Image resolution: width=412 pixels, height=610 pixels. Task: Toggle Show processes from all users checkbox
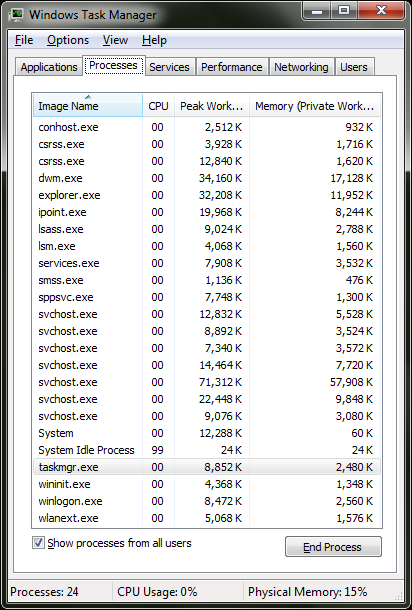coord(38,543)
